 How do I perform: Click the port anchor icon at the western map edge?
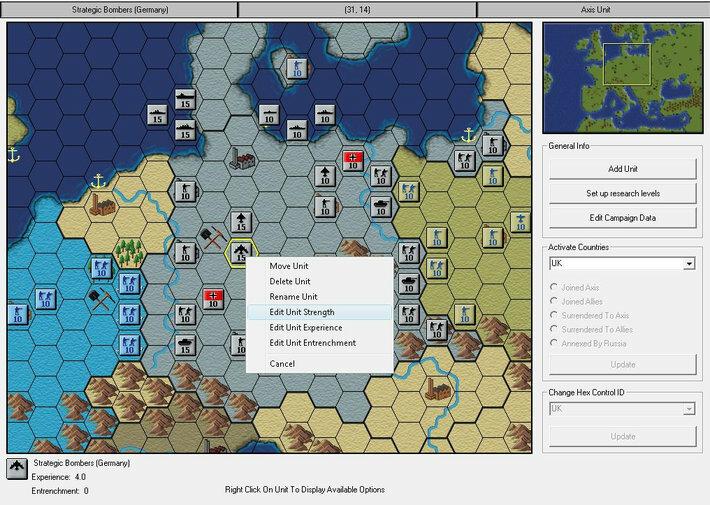(14, 155)
